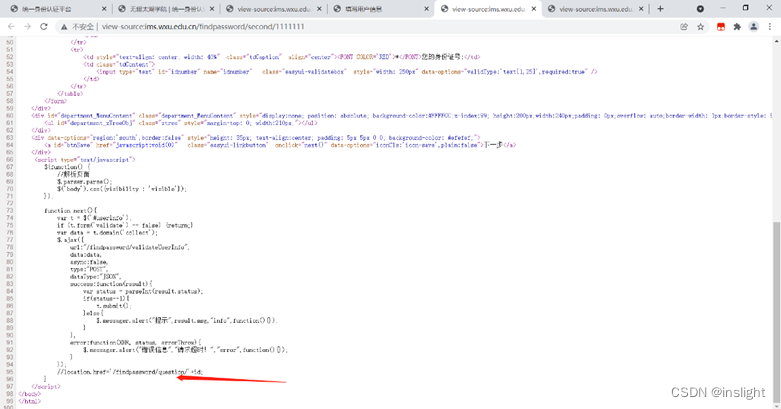Close the active view-source tab
The width and height of the screenshot is (781, 409).
point(534,9)
